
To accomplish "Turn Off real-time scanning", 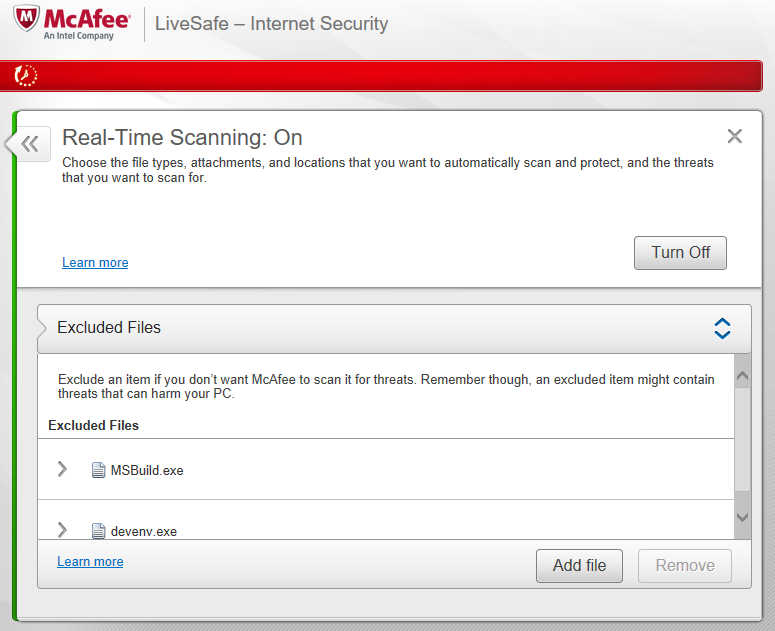I will (x=680, y=253).
